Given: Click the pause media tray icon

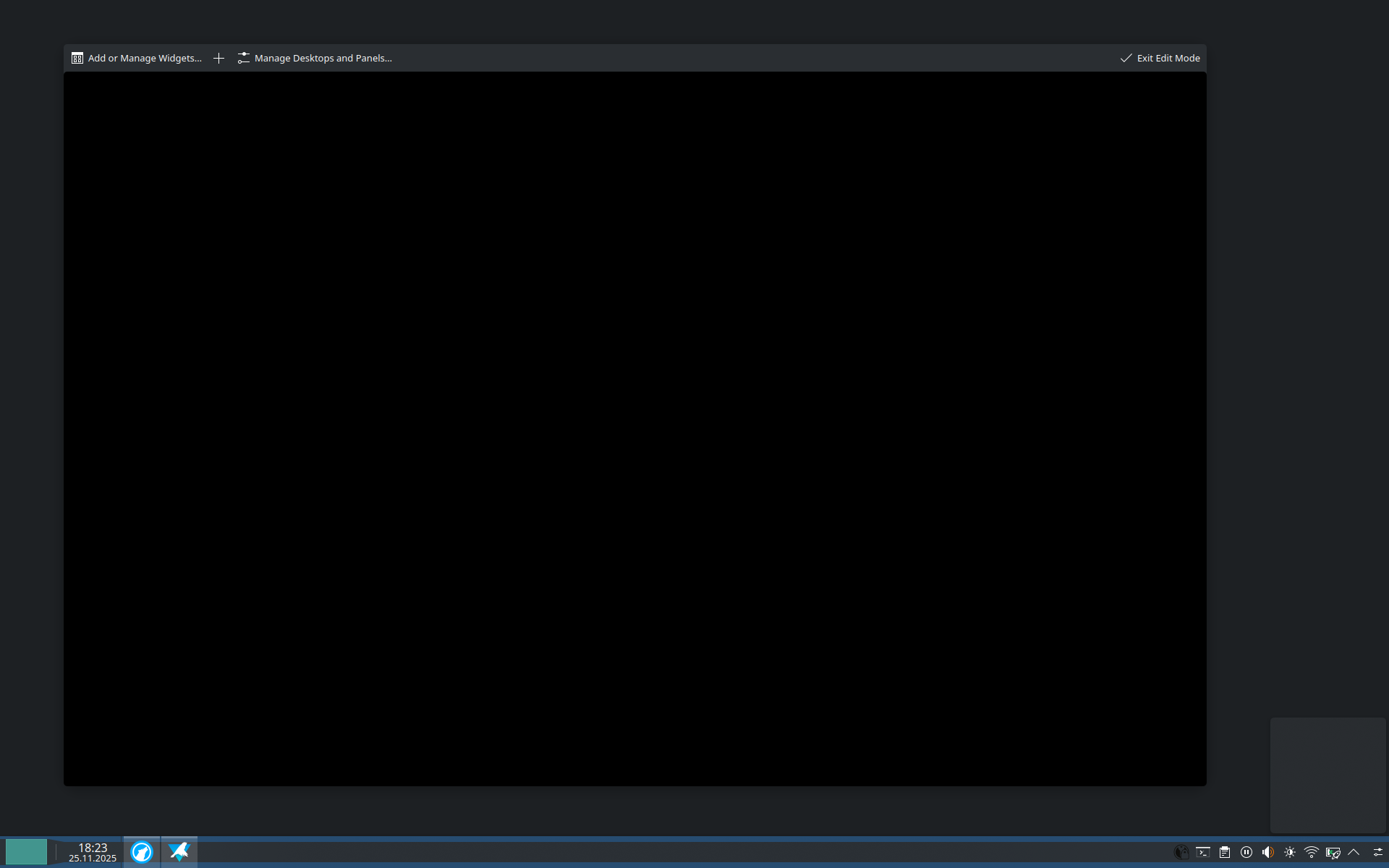Looking at the screenshot, I should (1246, 852).
